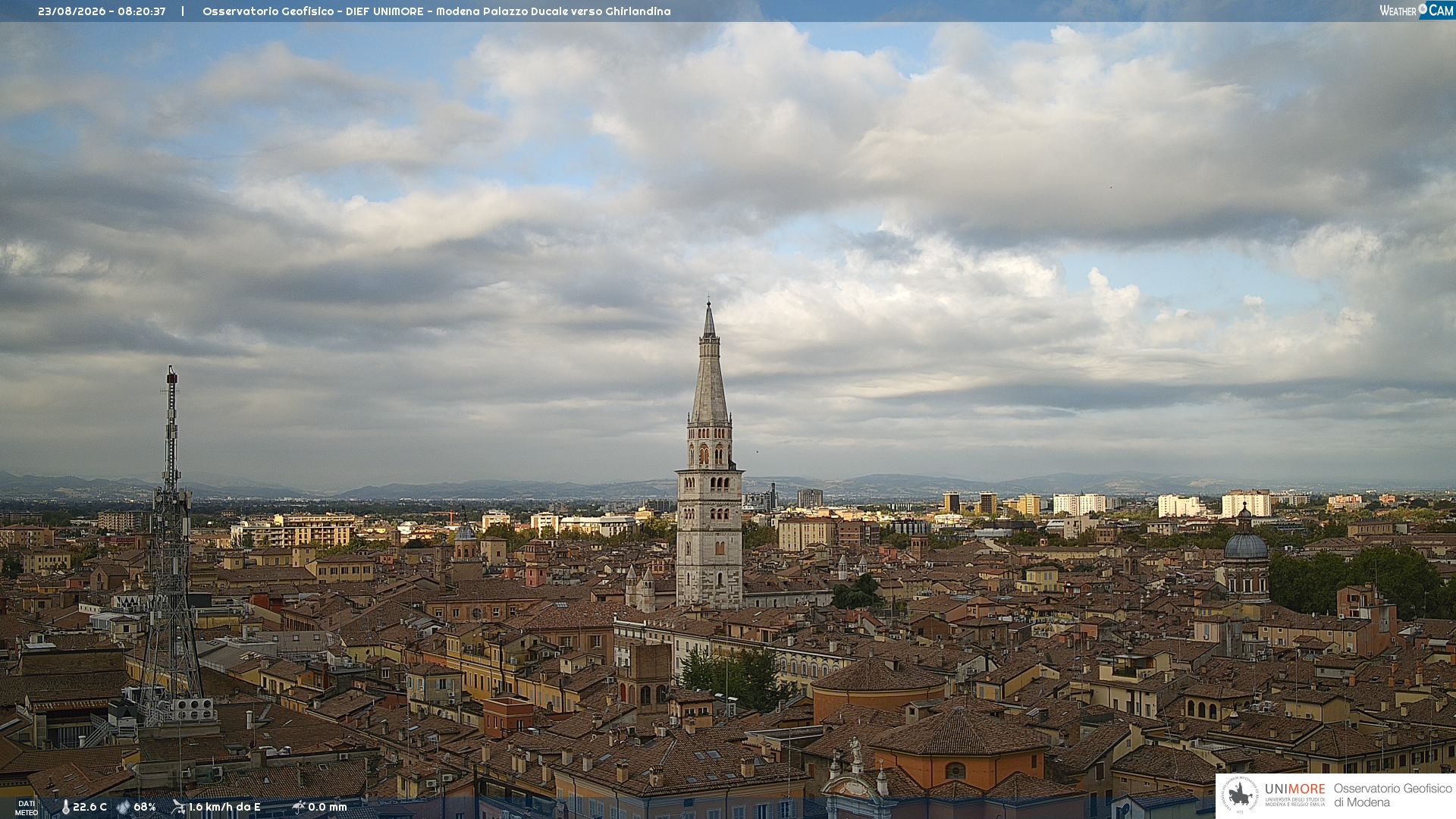Click the 0.0 mm rainfall value
Viewport: 1456px width, 819px height.
click(328, 807)
